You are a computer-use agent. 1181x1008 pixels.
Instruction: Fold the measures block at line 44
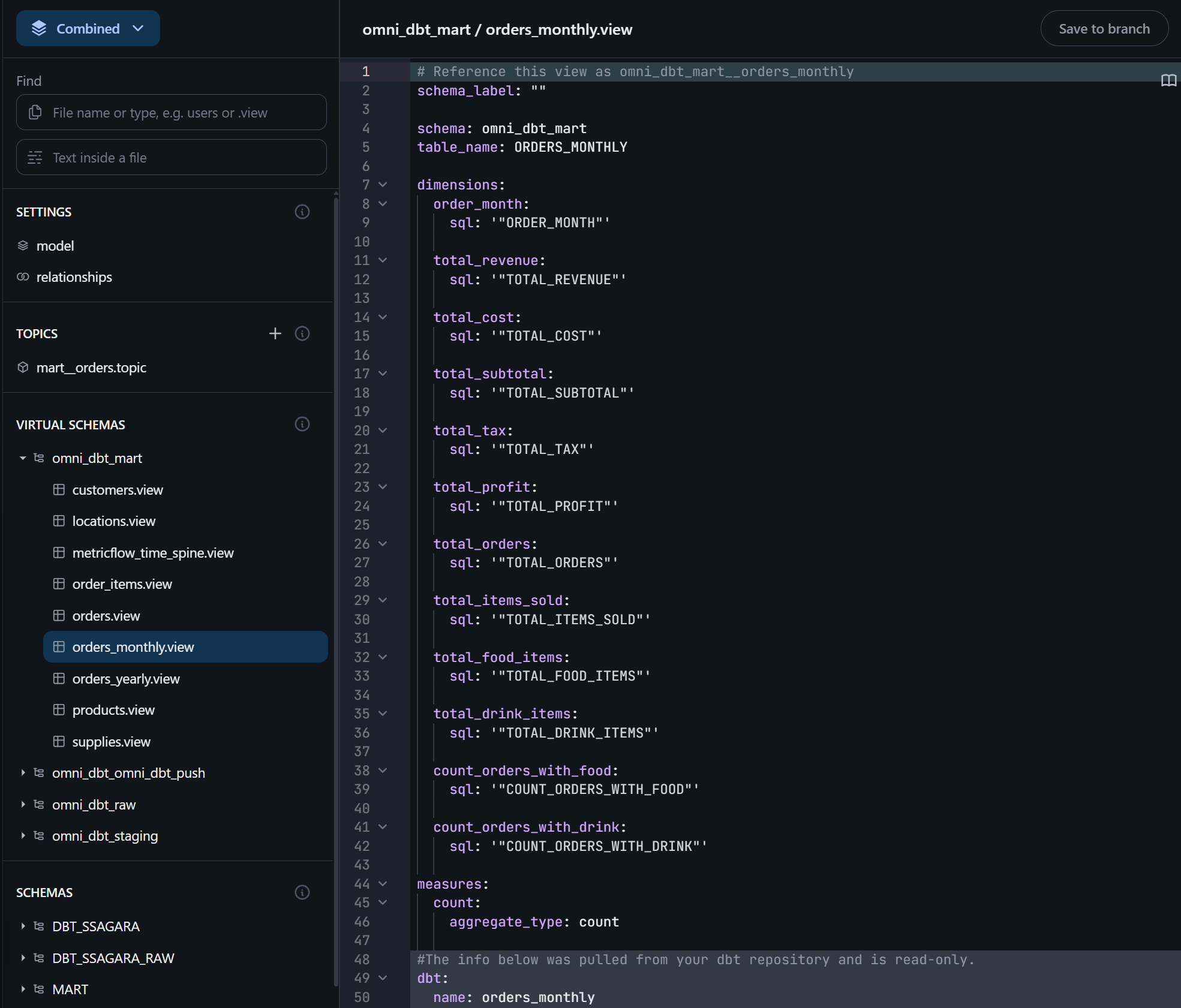pos(383,884)
